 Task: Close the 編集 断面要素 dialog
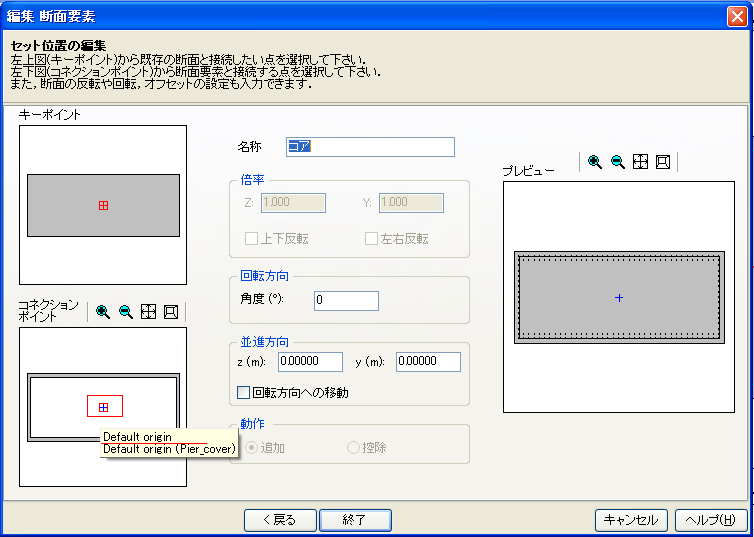pos(737,17)
